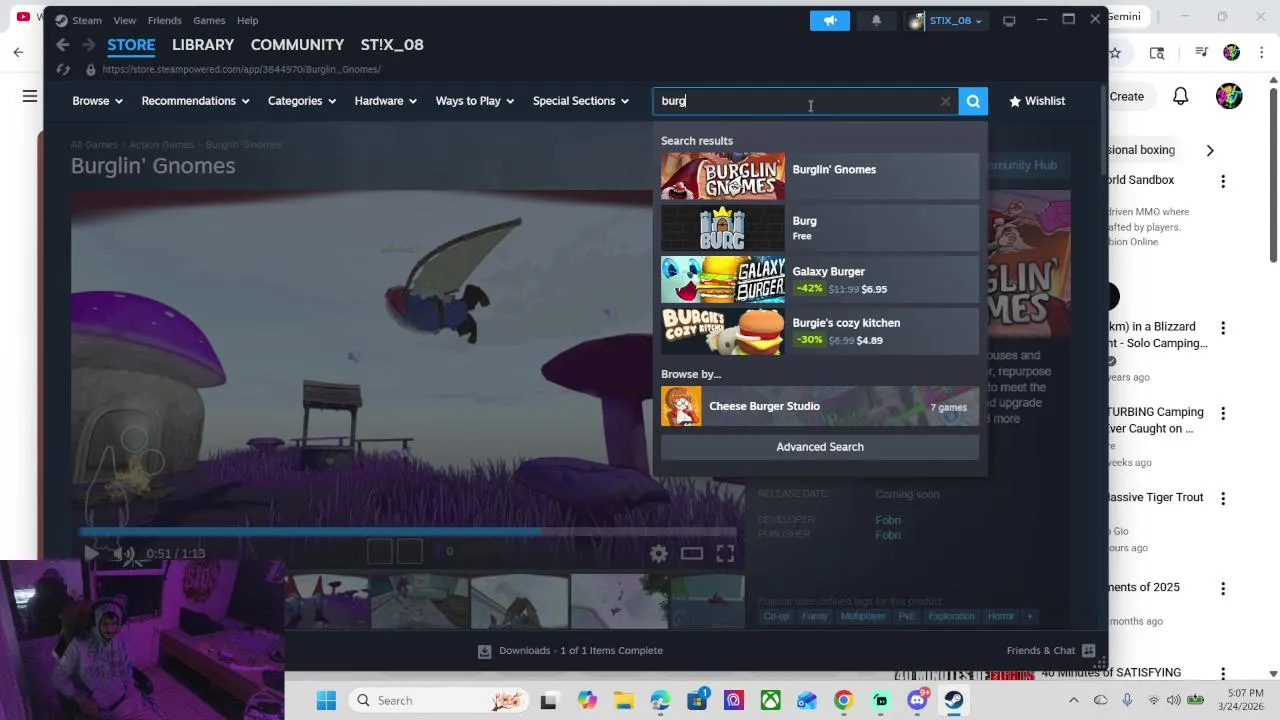Screen dimensions: 1280x720
Task: Click the Steam store URL address
Action: pyautogui.click(x=241, y=69)
